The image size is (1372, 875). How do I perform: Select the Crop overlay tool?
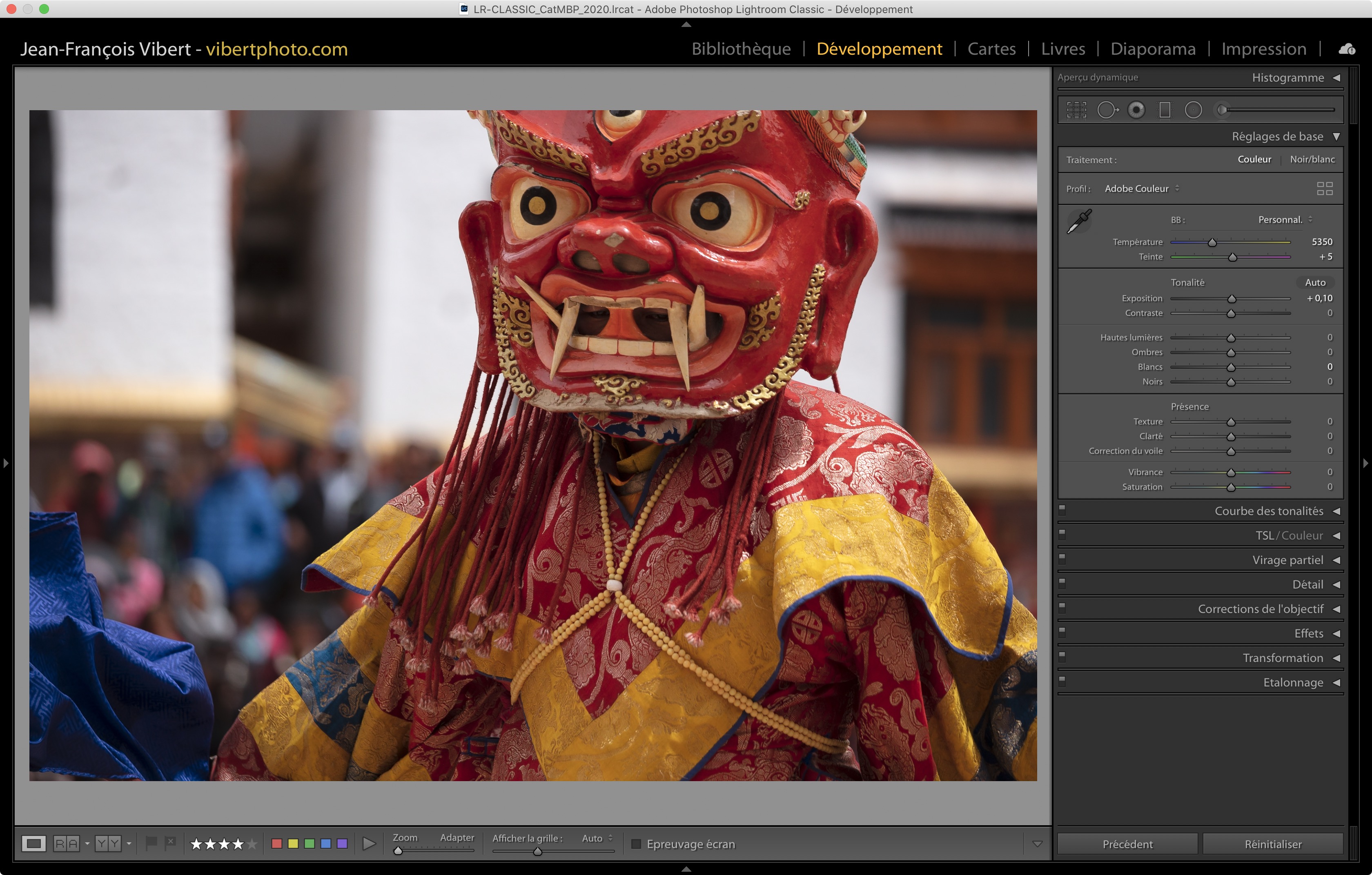(1076, 110)
